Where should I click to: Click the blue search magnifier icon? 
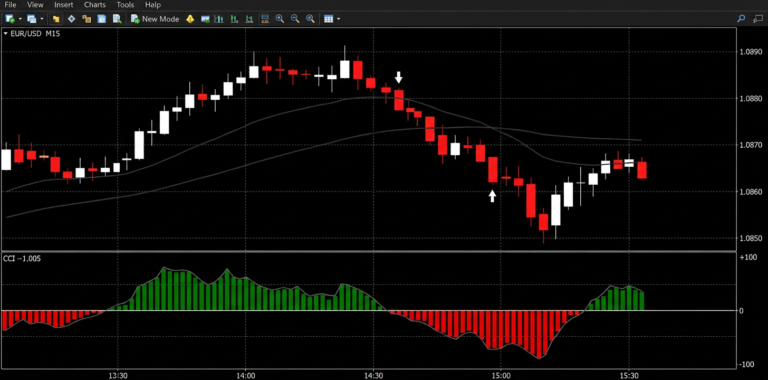pos(741,19)
